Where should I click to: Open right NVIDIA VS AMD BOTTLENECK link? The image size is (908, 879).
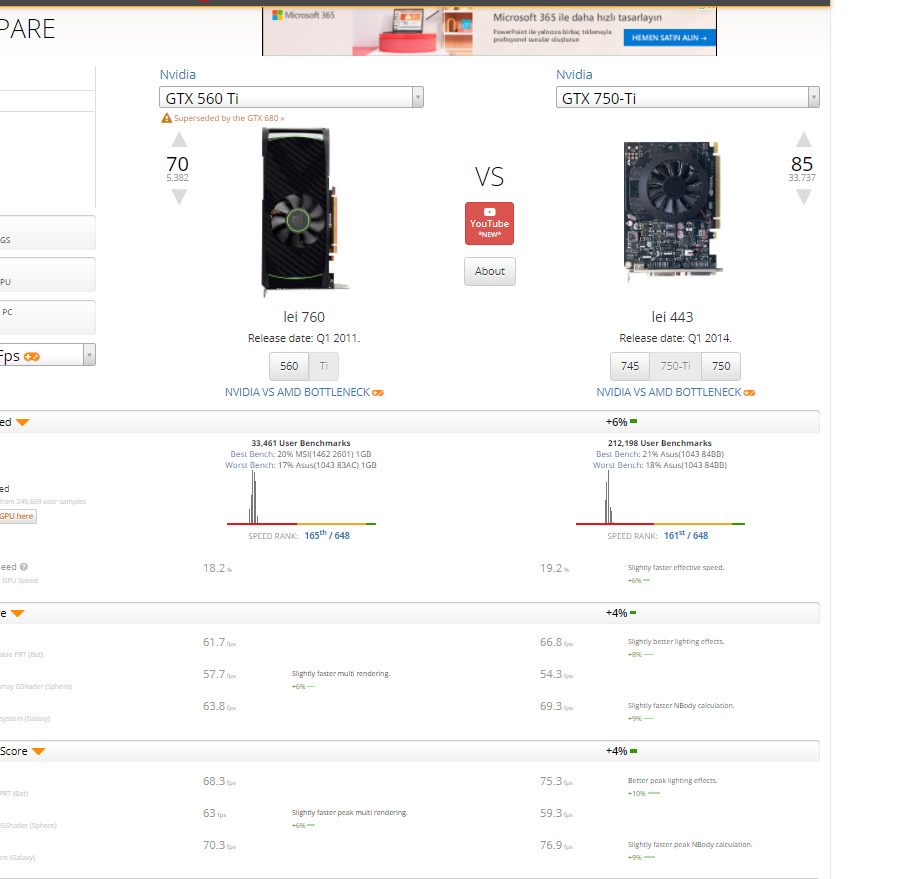pos(676,393)
